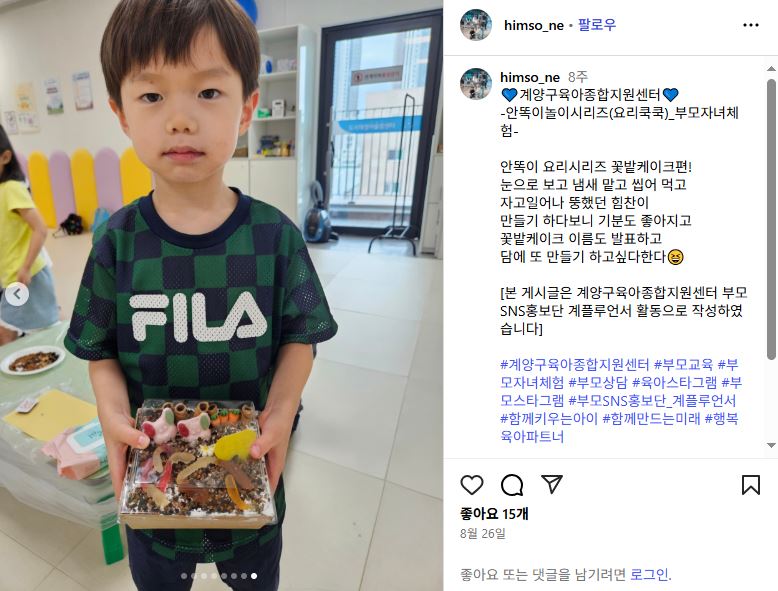Jump to first carousel dot indicator
The height and width of the screenshot is (591, 778).
point(184,576)
